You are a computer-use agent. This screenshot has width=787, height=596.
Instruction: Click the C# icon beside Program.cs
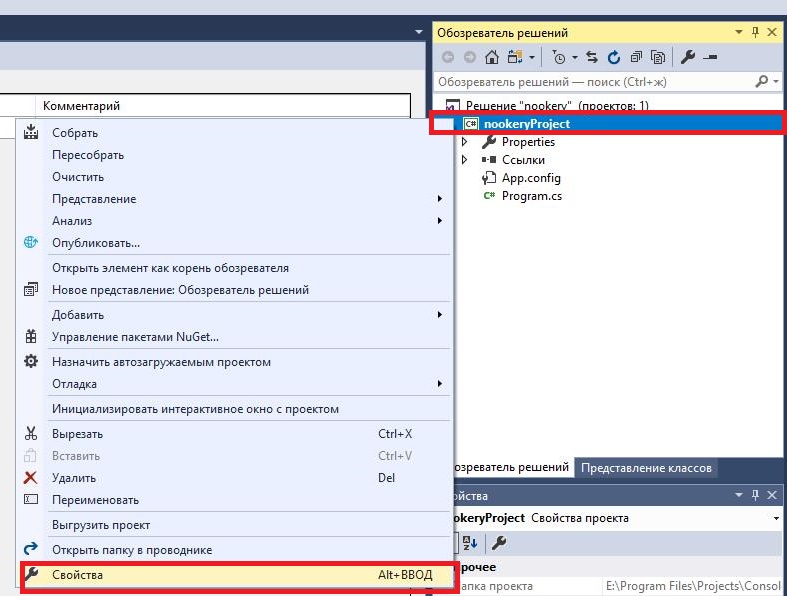pyautogui.click(x=489, y=196)
